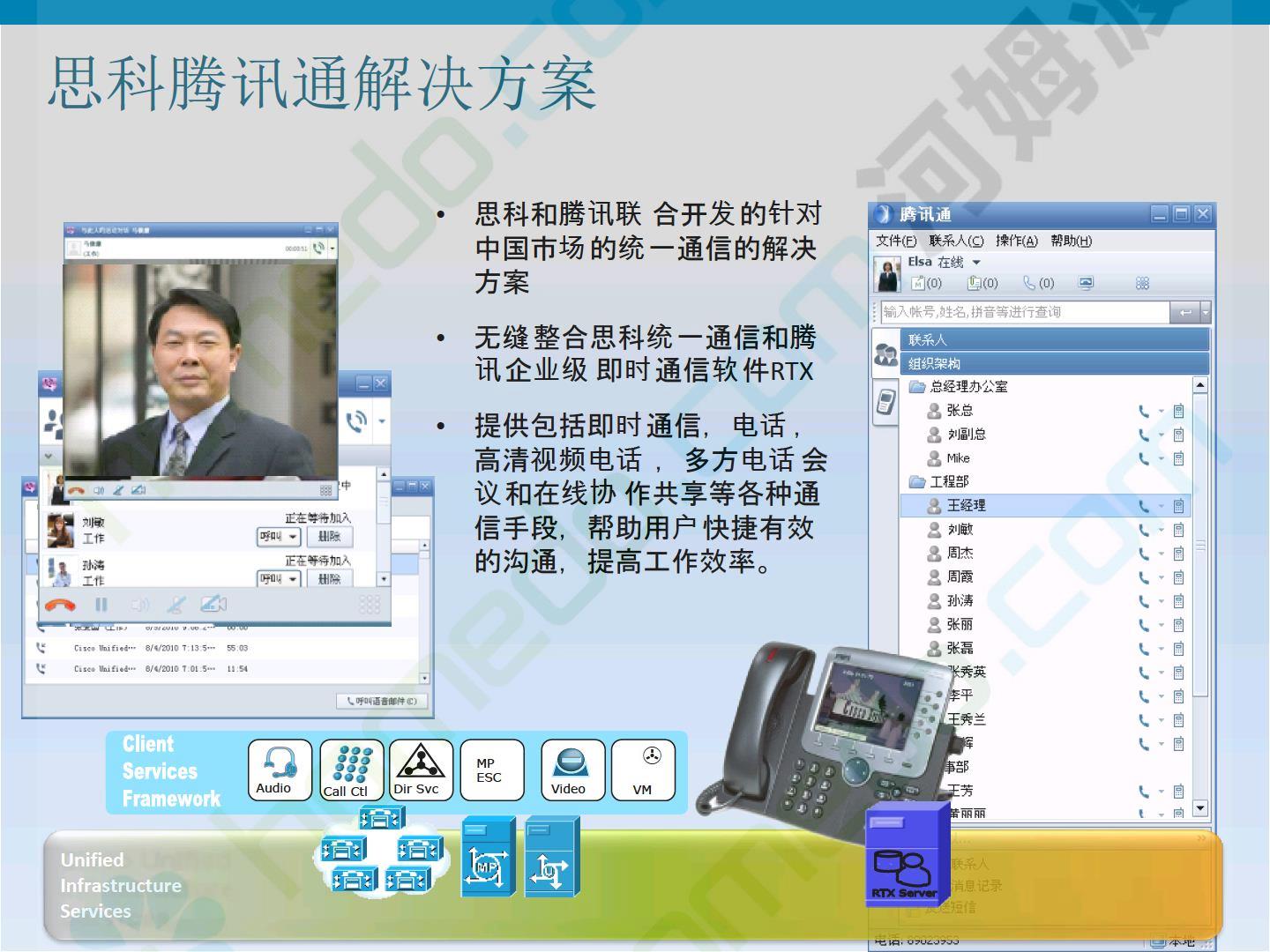Click the Video service icon

click(572, 770)
